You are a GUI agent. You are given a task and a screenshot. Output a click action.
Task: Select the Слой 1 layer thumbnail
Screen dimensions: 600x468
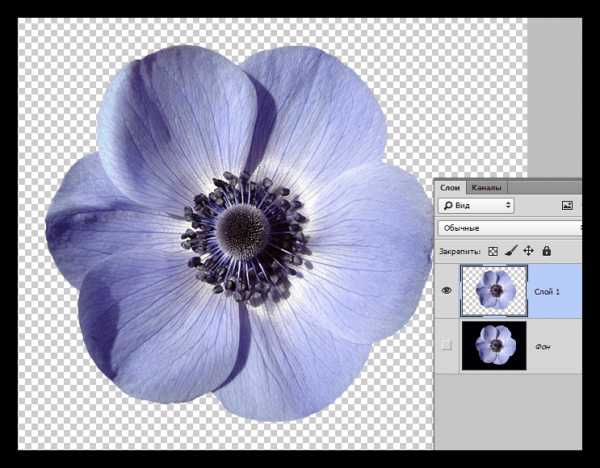494,291
